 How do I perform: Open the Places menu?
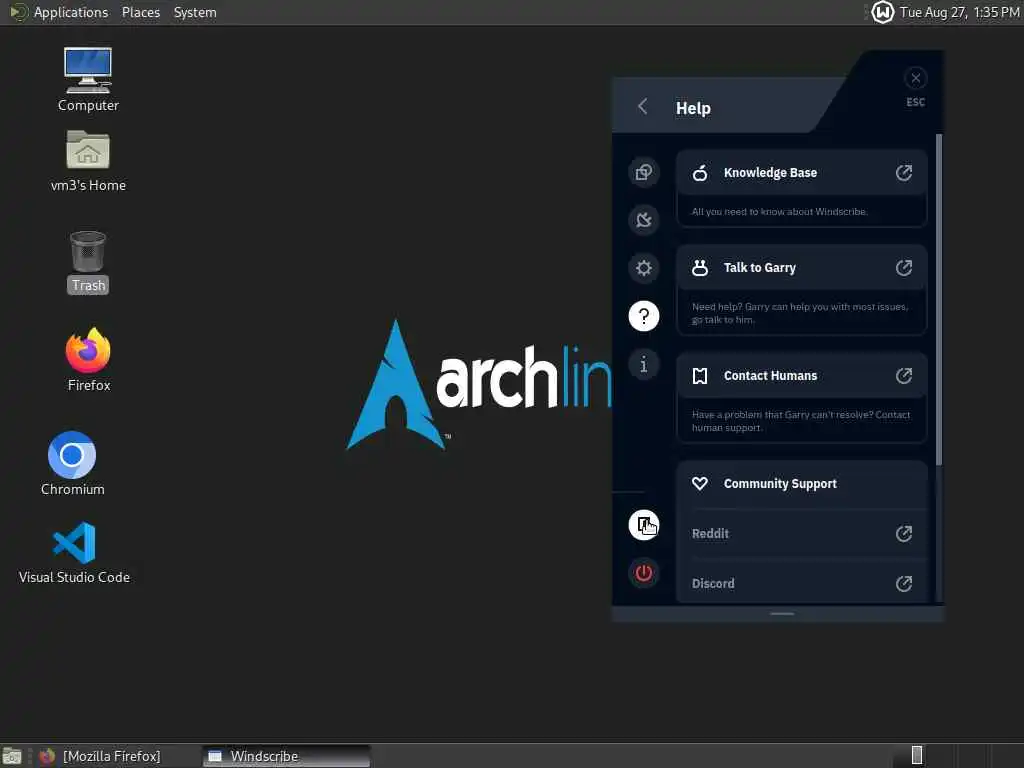140,12
